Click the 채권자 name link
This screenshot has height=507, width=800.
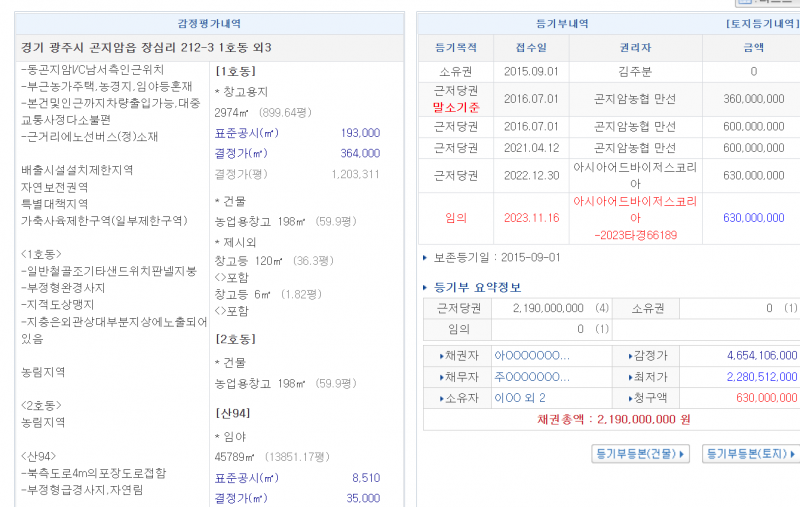(x=532, y=355)
